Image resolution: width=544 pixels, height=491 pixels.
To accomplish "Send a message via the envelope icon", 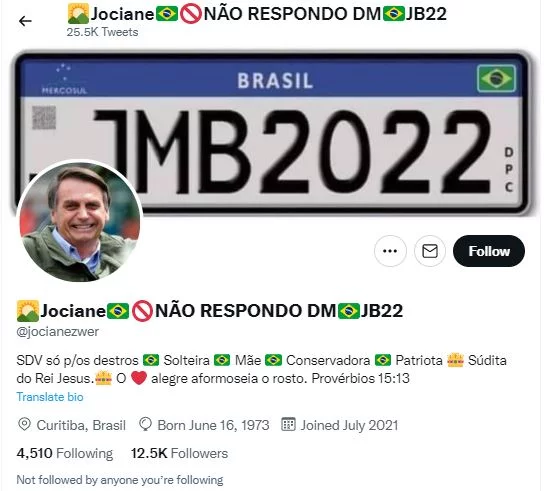I will coord(430,251).
